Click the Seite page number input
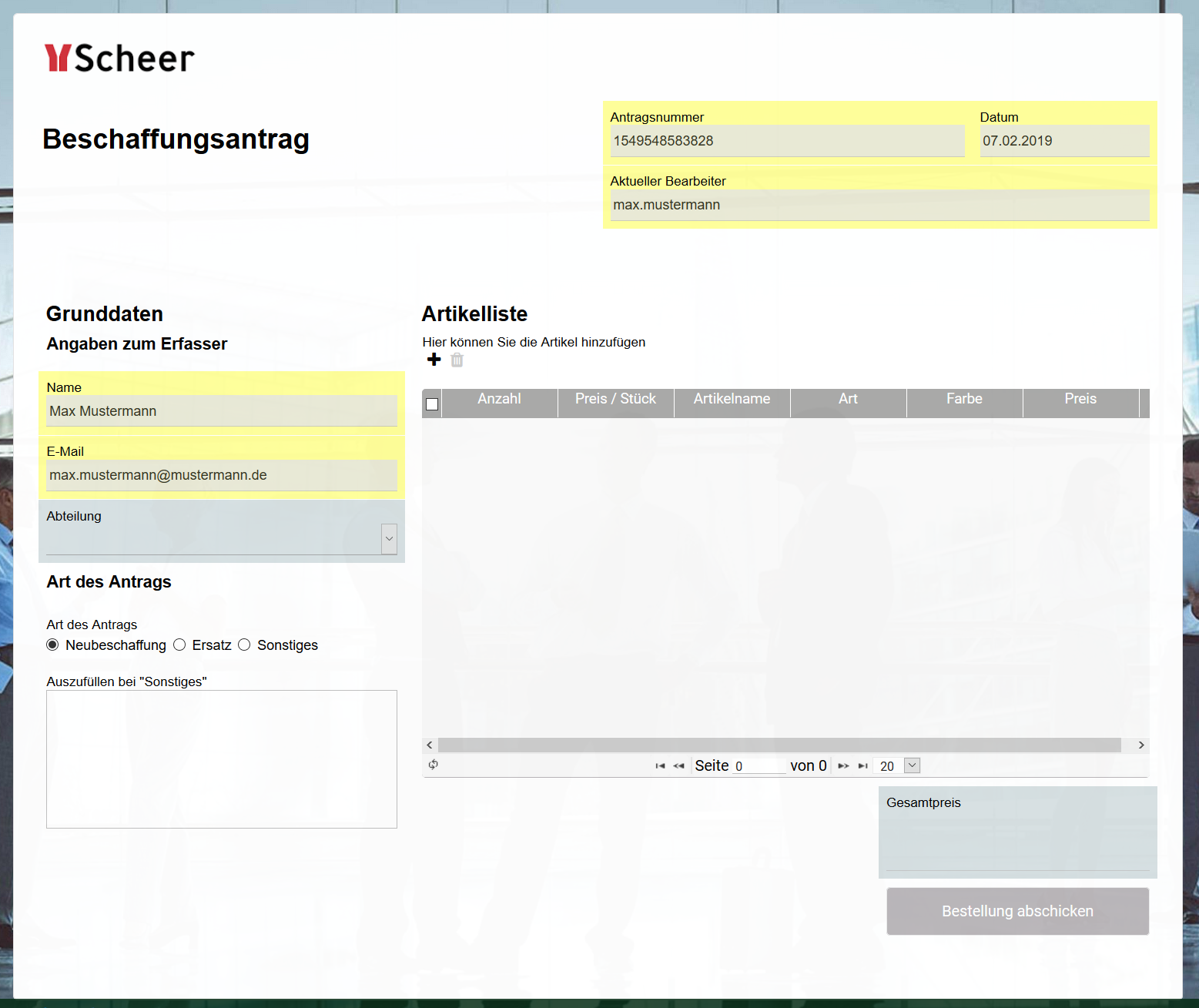 pos(759,765)
